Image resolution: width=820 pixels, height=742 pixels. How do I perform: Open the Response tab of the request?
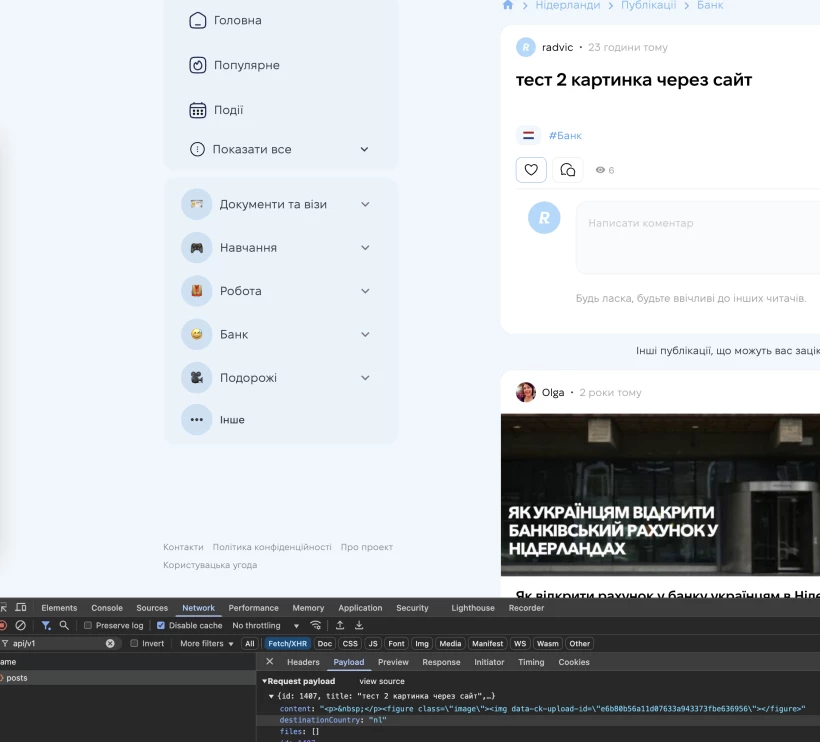coord(441,662)
